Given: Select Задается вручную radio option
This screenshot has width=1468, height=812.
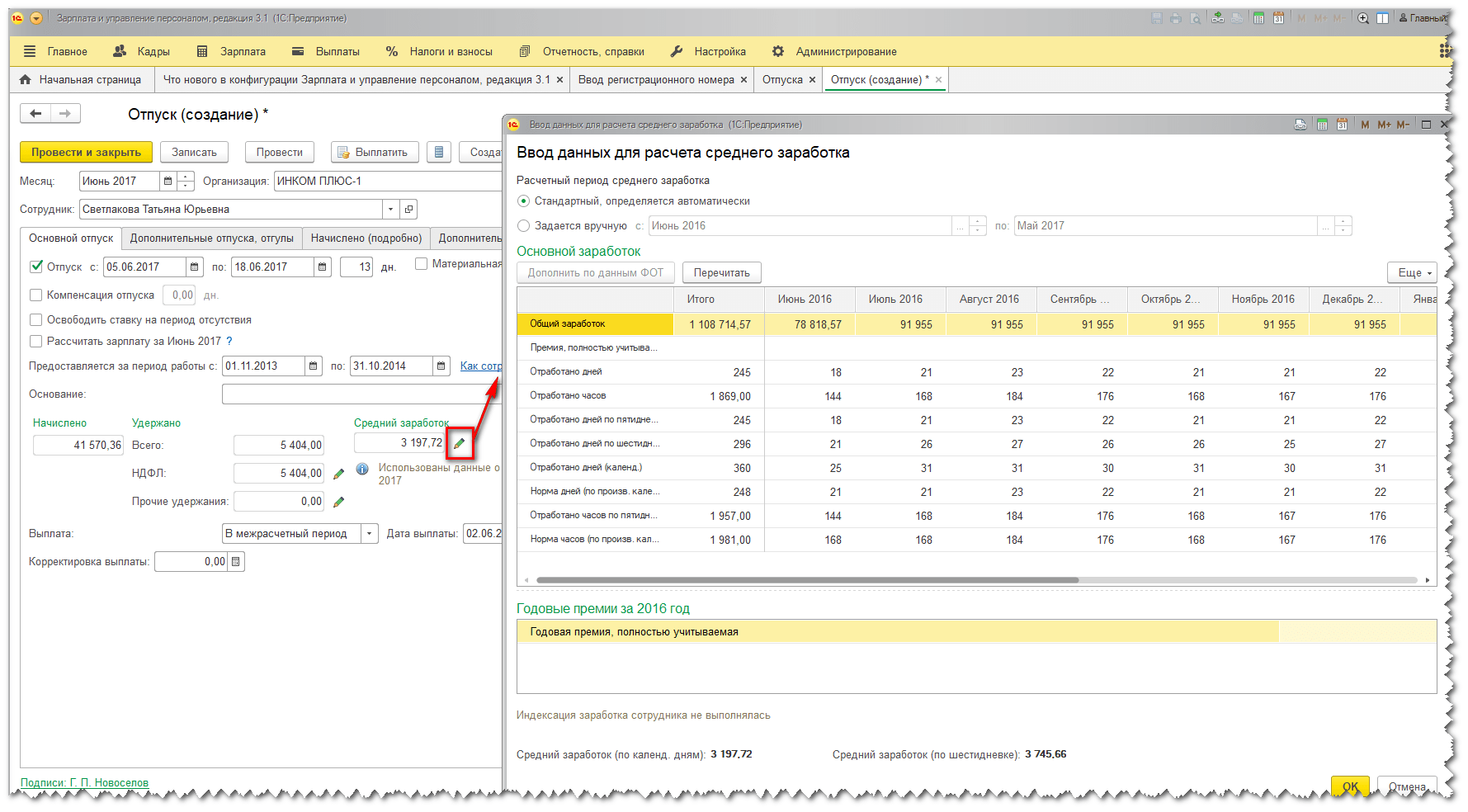Looking at the screenshot, I should coord(523,225).
